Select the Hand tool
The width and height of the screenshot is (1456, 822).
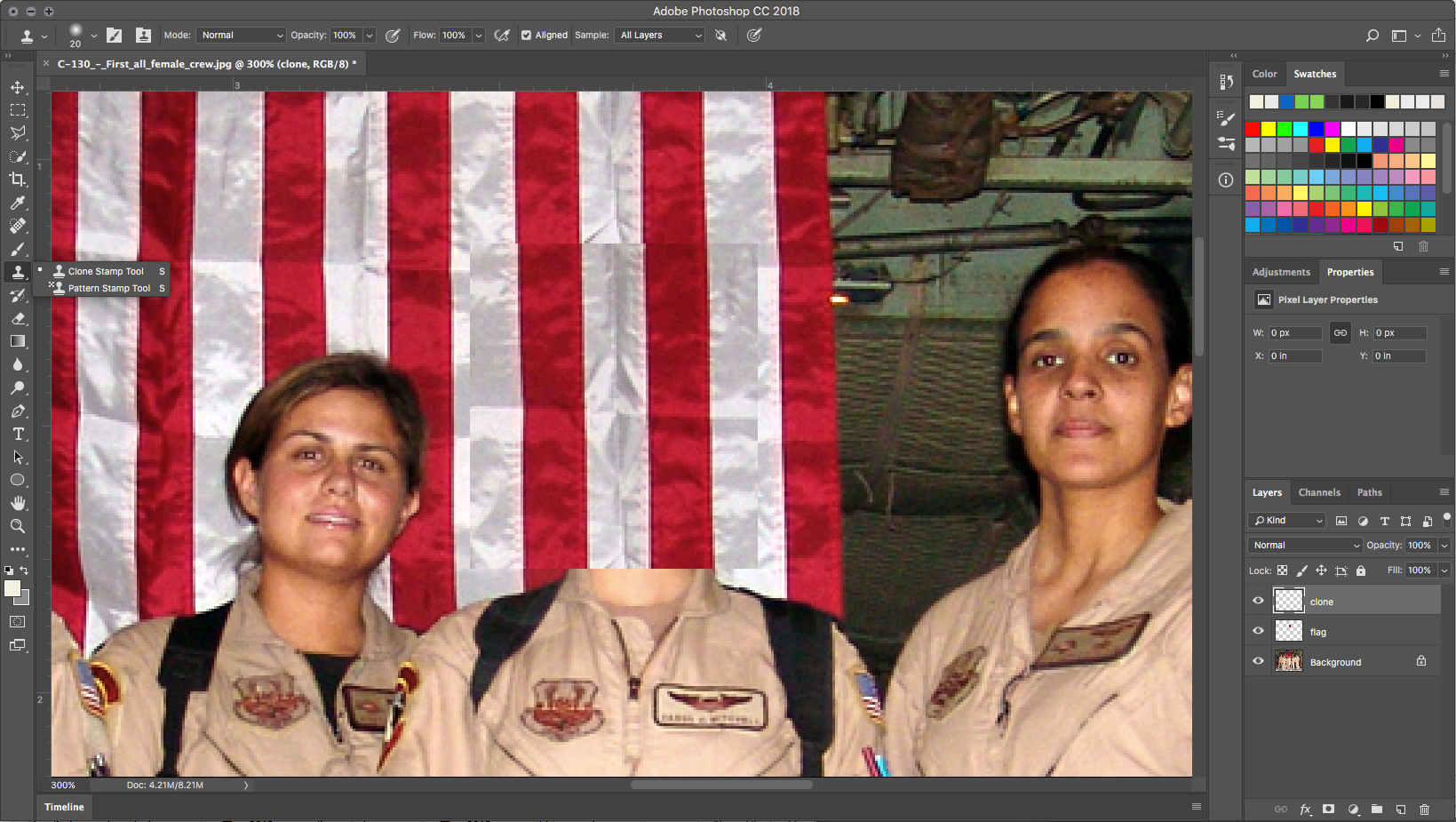click(x=18, y=503)
